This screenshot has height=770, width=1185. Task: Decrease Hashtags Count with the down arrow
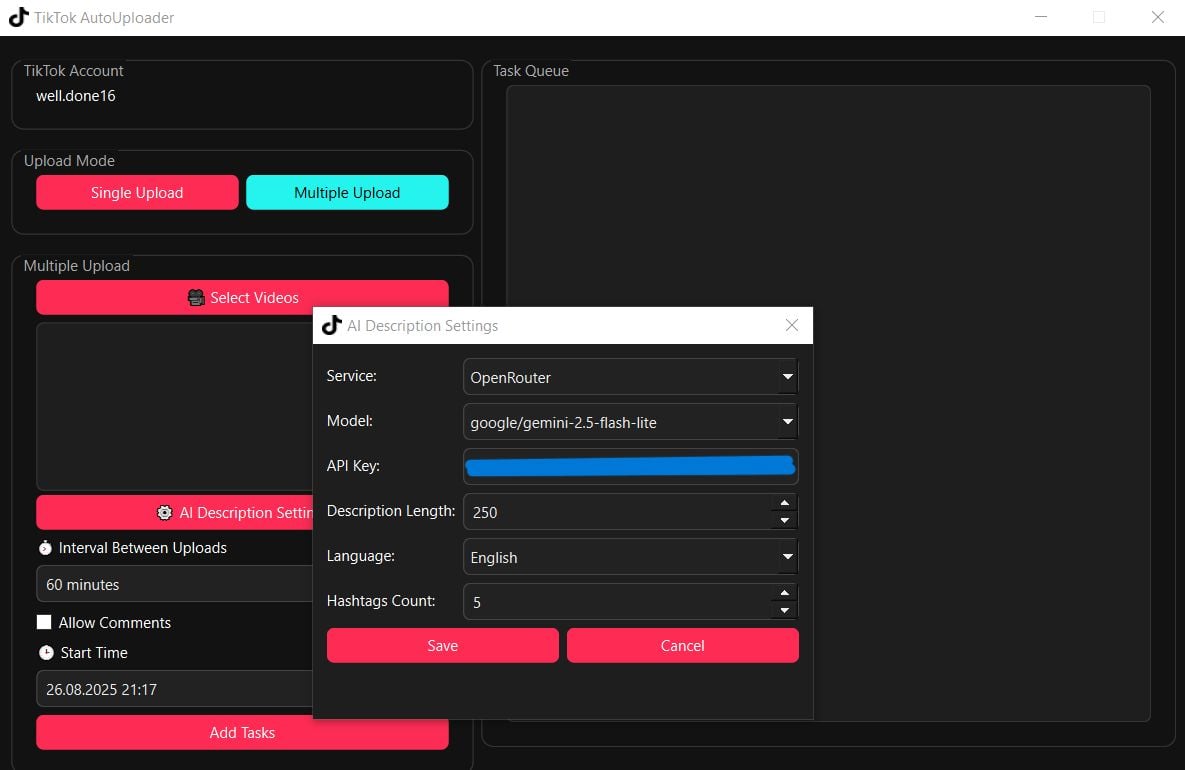tap(785, 610)
